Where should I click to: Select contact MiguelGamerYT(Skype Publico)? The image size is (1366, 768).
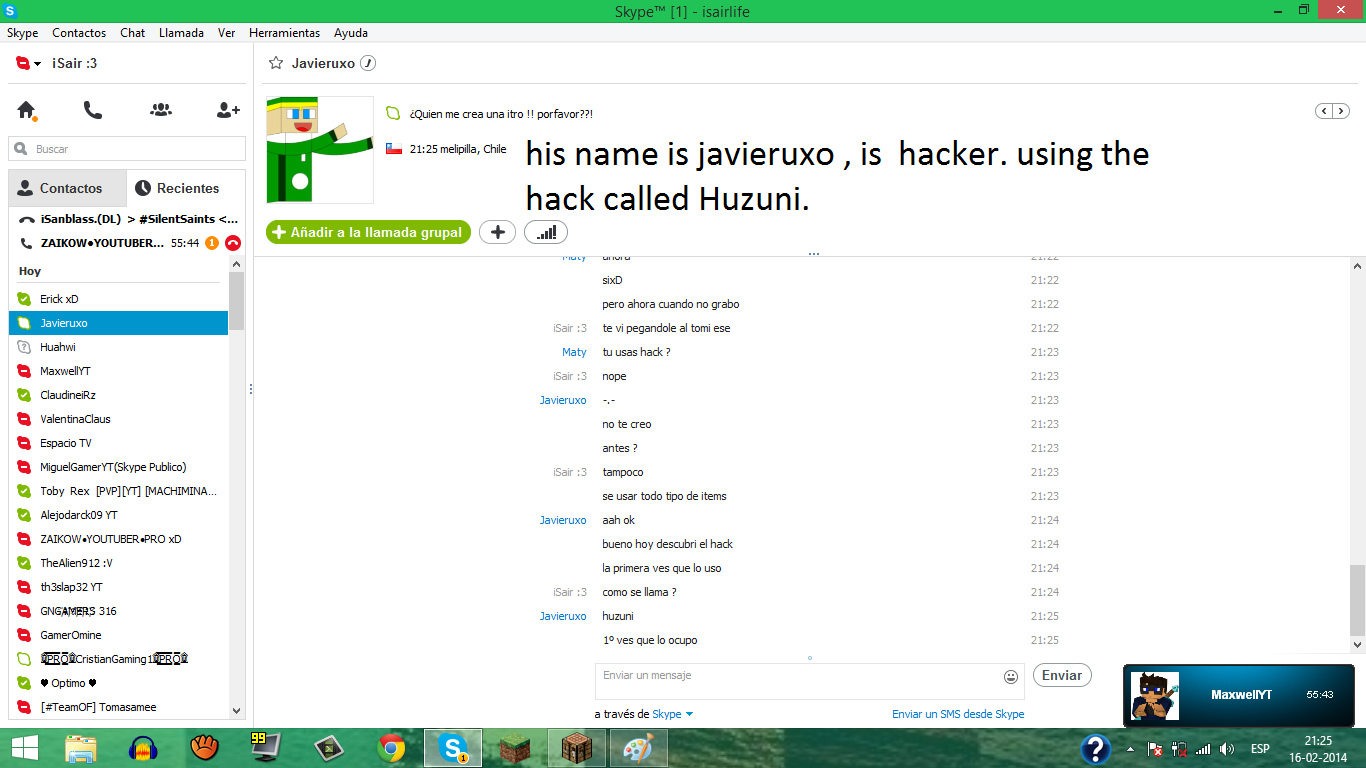118,467
